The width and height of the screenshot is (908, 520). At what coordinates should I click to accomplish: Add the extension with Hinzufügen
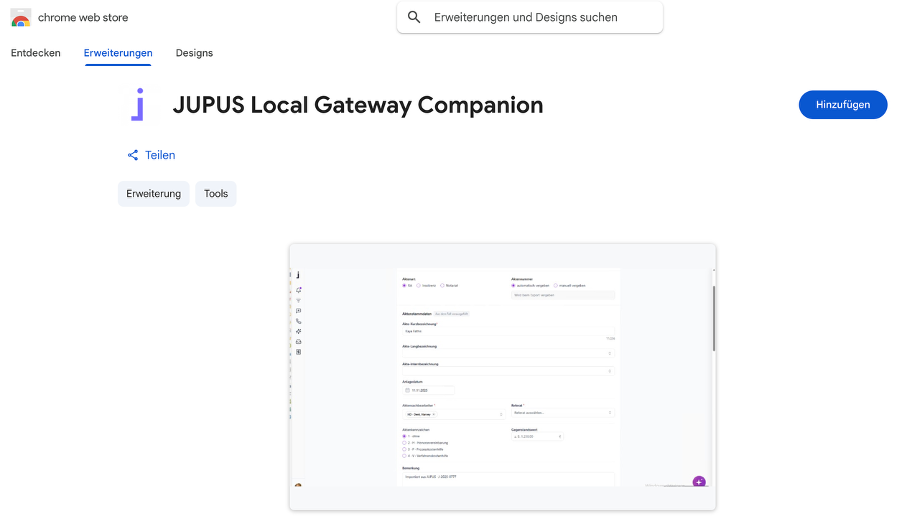[x=843, y=105]
